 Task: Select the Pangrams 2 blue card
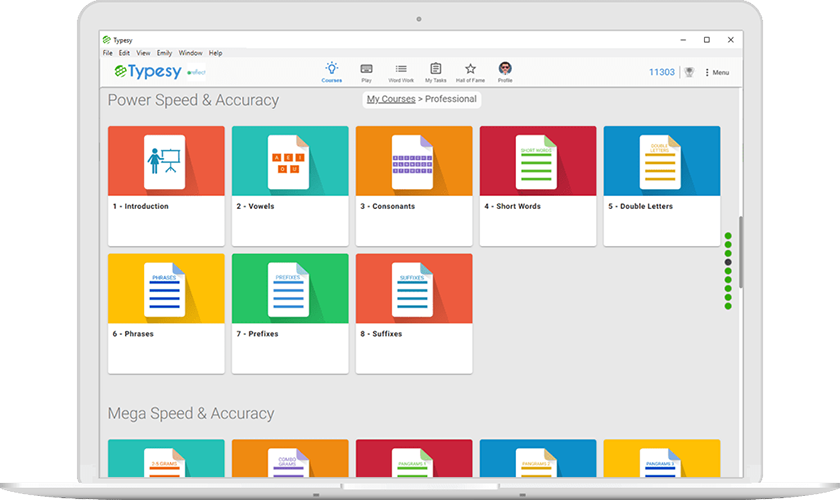click(538, 458)
